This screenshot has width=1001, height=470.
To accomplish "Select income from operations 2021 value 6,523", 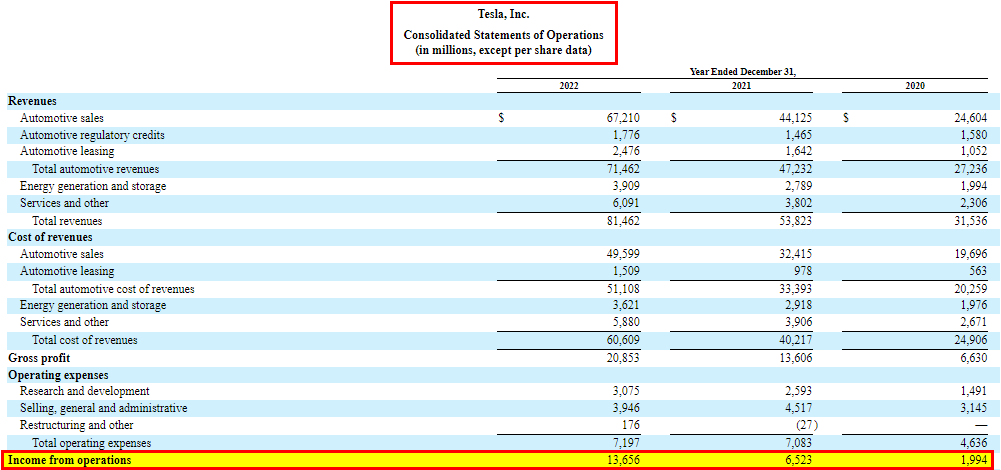I will click(799, 460).
